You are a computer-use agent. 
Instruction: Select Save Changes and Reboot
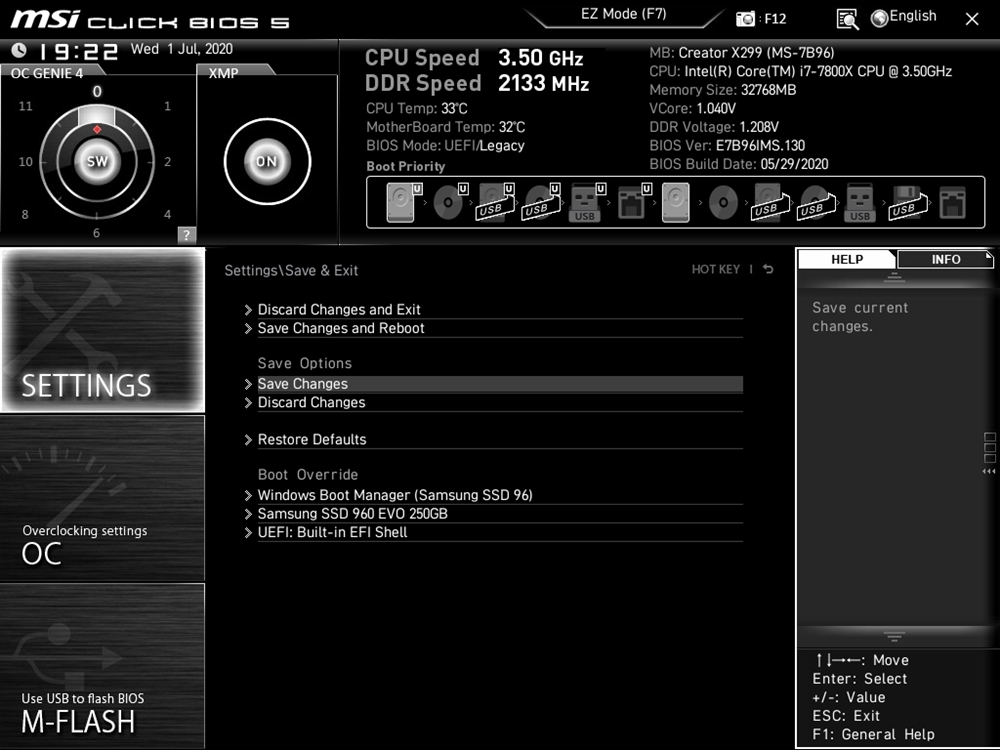tap(341, 328)
